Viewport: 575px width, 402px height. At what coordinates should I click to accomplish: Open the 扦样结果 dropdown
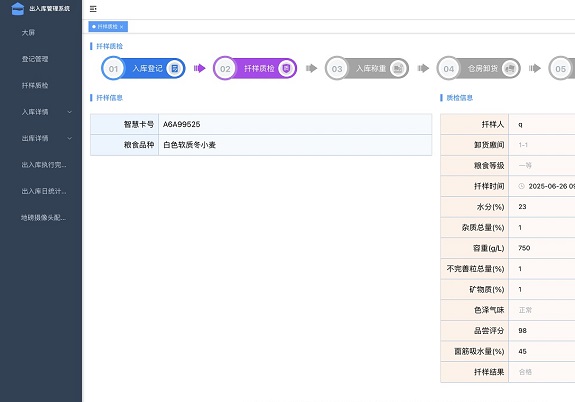[542, 372]
